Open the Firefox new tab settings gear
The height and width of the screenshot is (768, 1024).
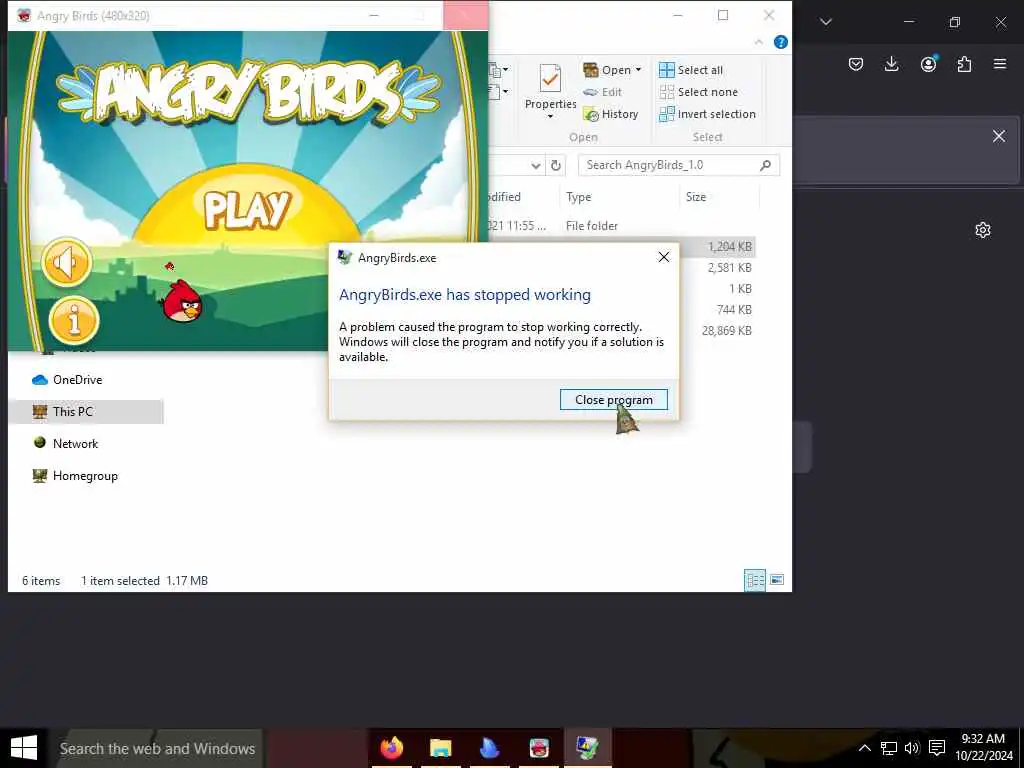(x=982, y=230)
